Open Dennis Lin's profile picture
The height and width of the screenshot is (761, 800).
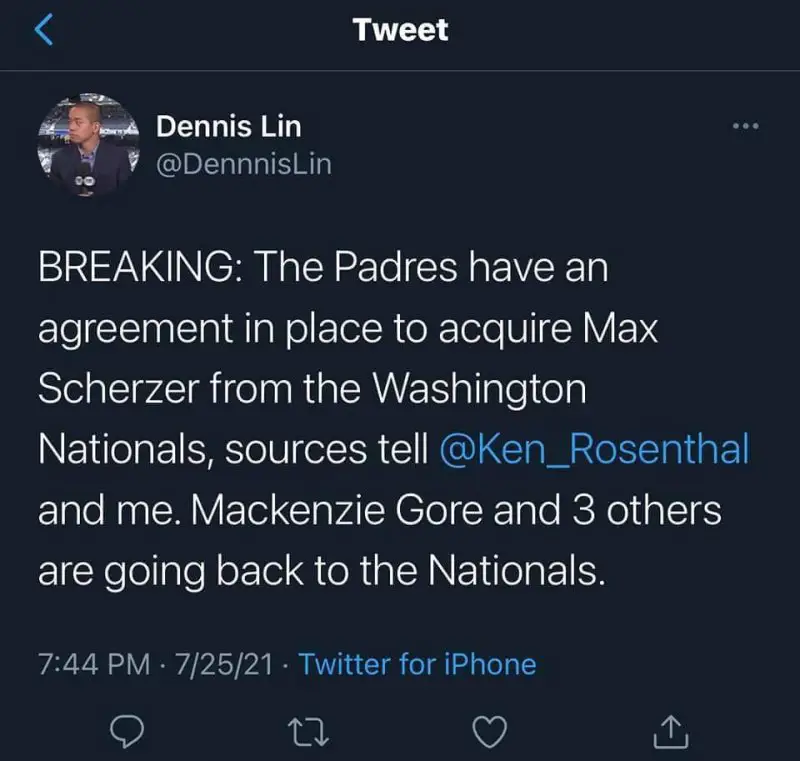coord(88,145)
